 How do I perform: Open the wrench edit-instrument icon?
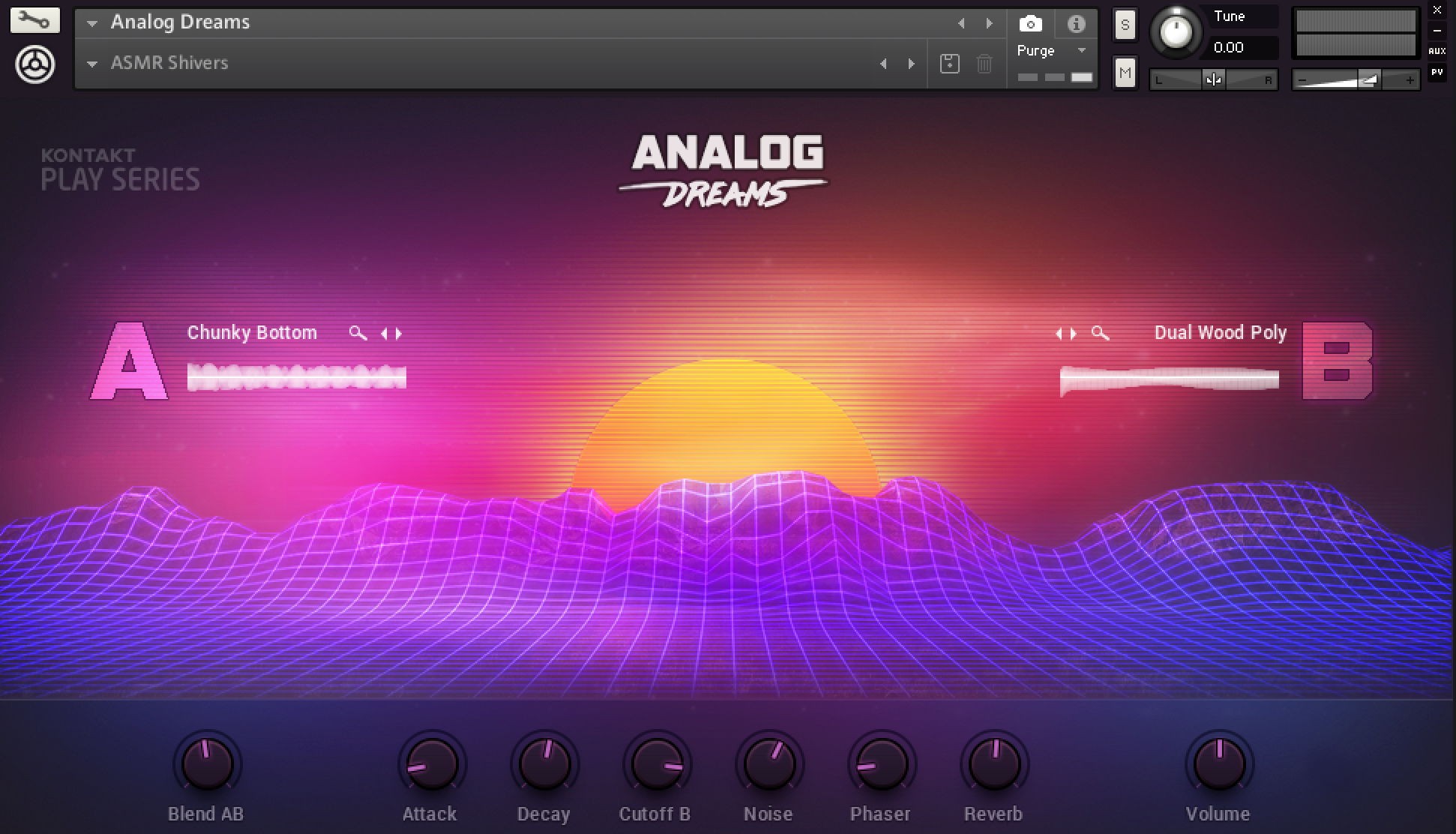[34, 19]
